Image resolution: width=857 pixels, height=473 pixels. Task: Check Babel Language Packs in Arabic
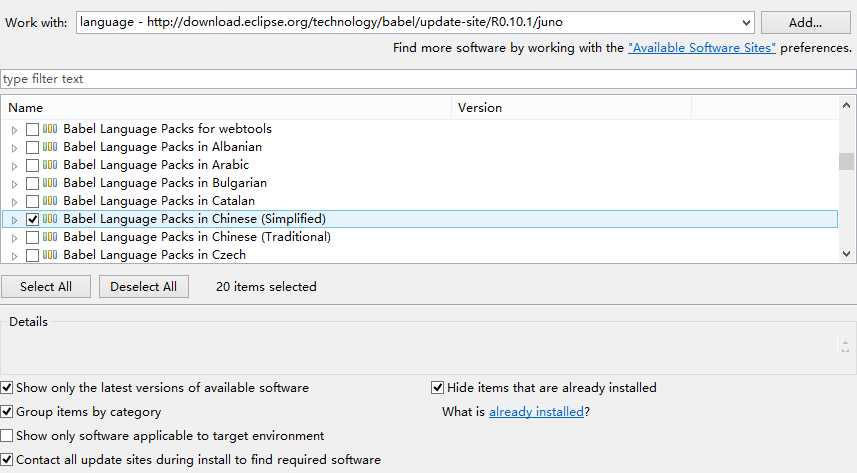point(32,166)
